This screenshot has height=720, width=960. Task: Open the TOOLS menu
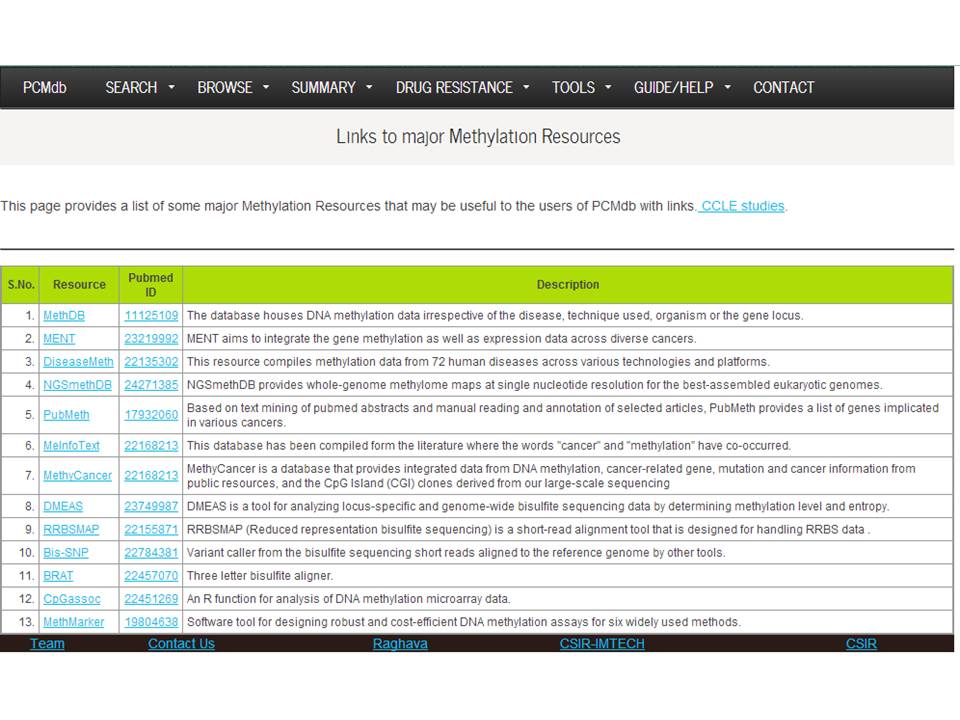pyautogui.click(x=581, y=88)
